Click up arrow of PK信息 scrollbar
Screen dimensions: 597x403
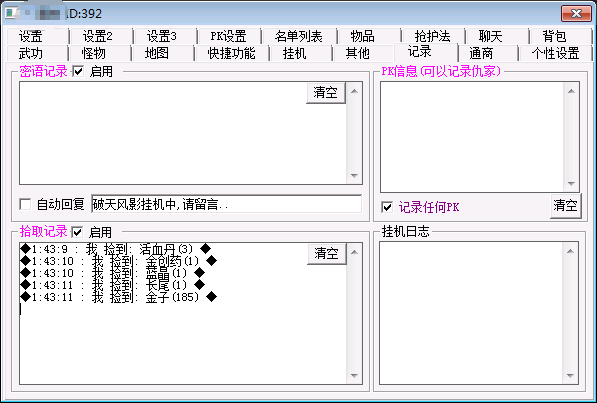point(571,91)
